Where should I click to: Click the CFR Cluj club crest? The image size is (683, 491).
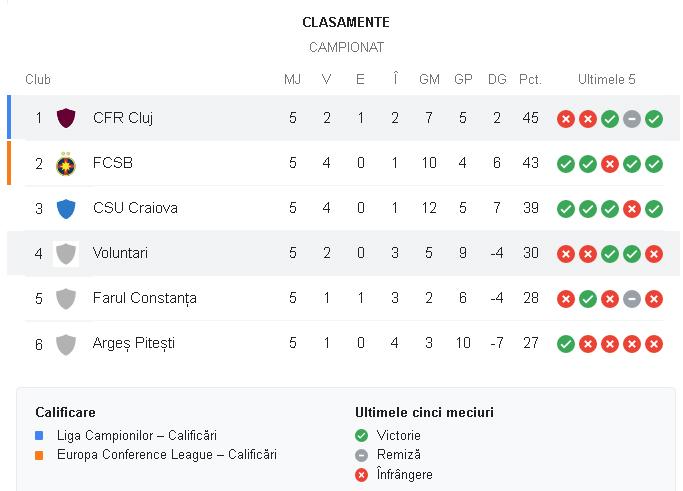pos(66,118)
